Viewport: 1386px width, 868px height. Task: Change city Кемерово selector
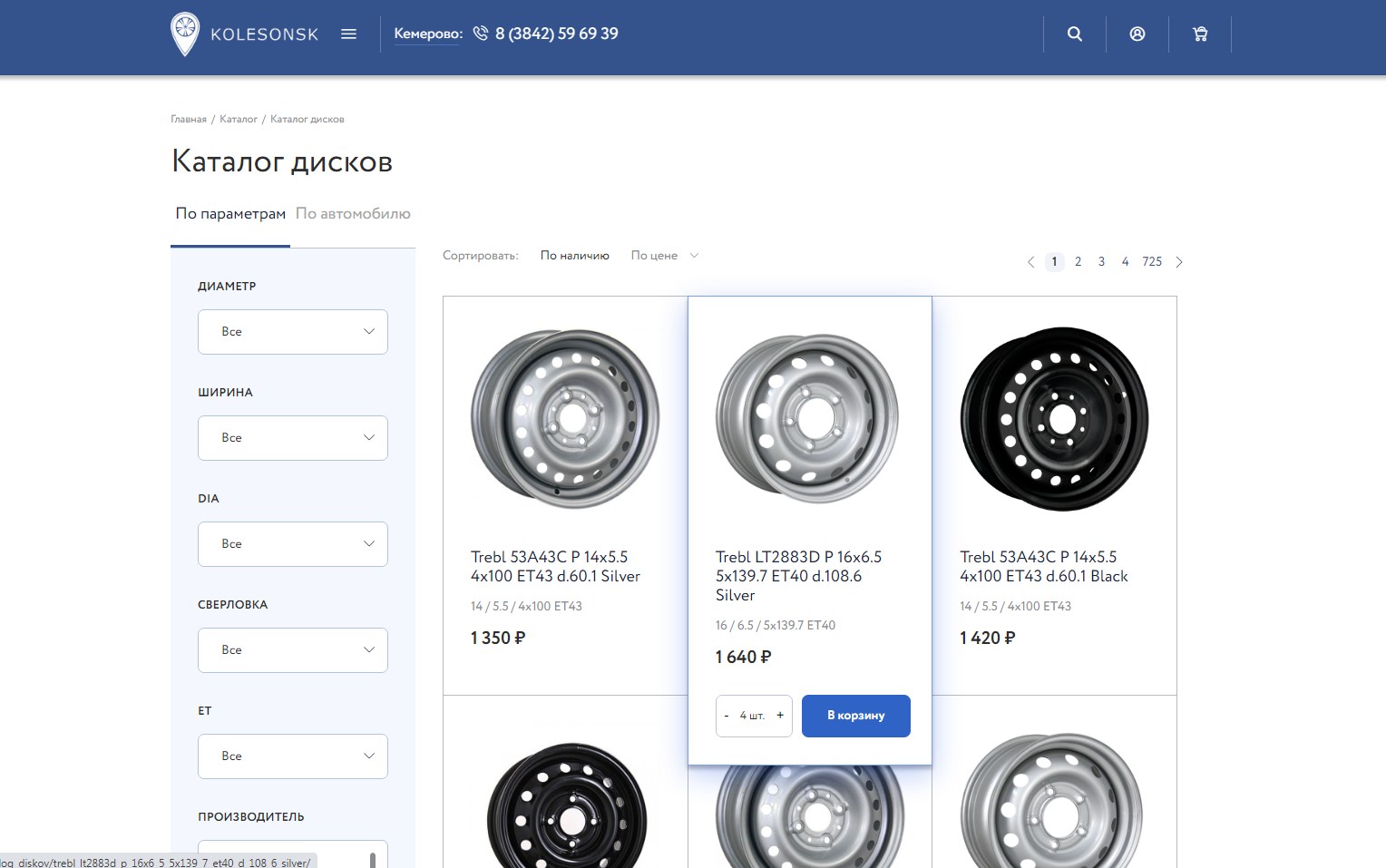428,34
